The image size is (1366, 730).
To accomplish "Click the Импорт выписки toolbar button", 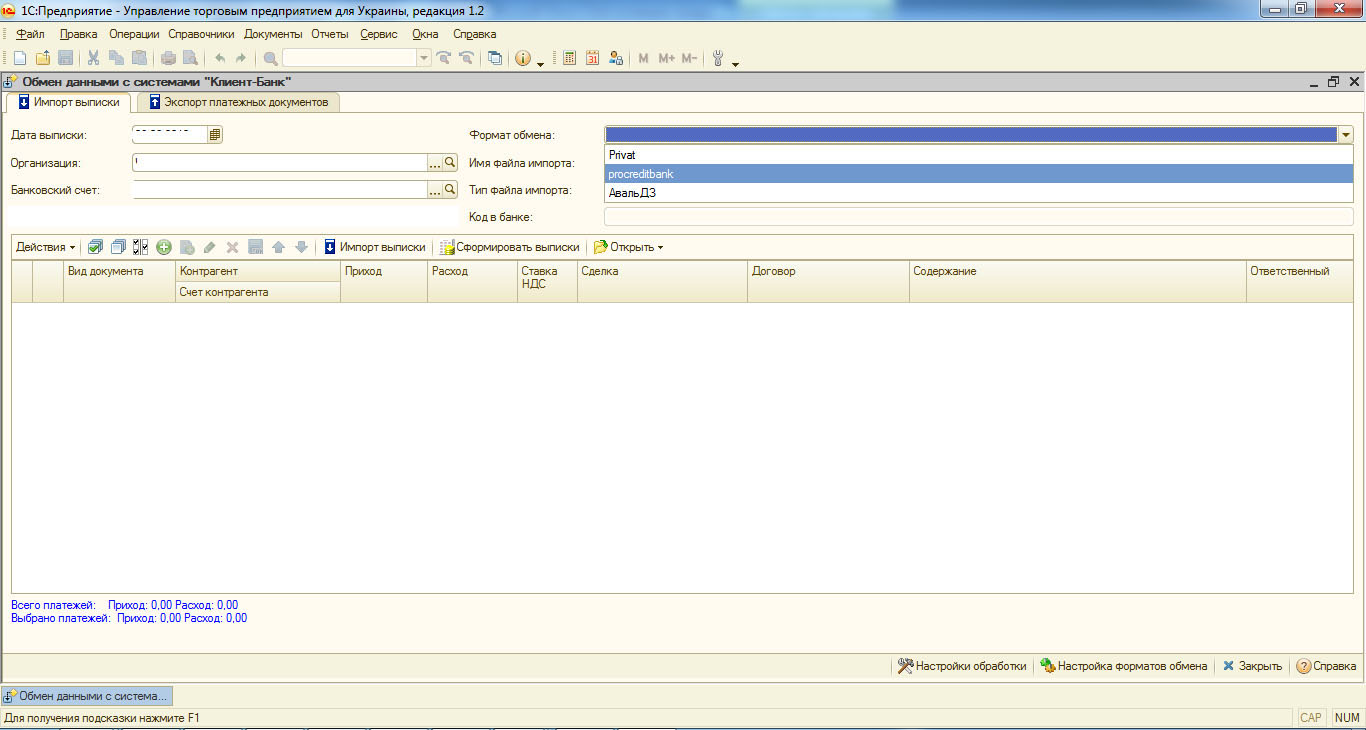I will coord(374,247).
